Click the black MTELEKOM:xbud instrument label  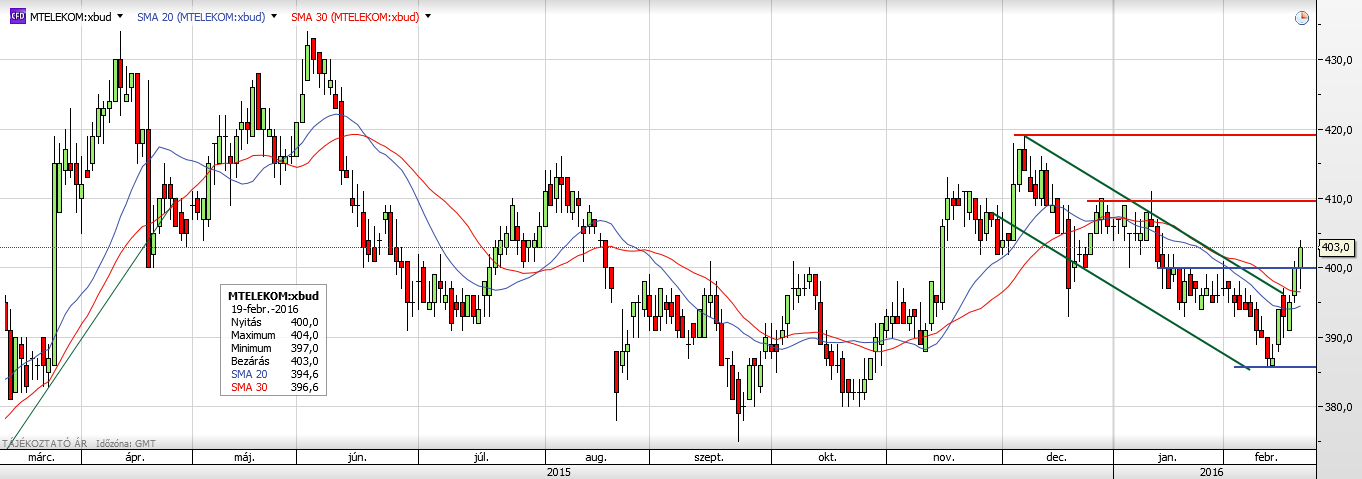tap(72, 17)
